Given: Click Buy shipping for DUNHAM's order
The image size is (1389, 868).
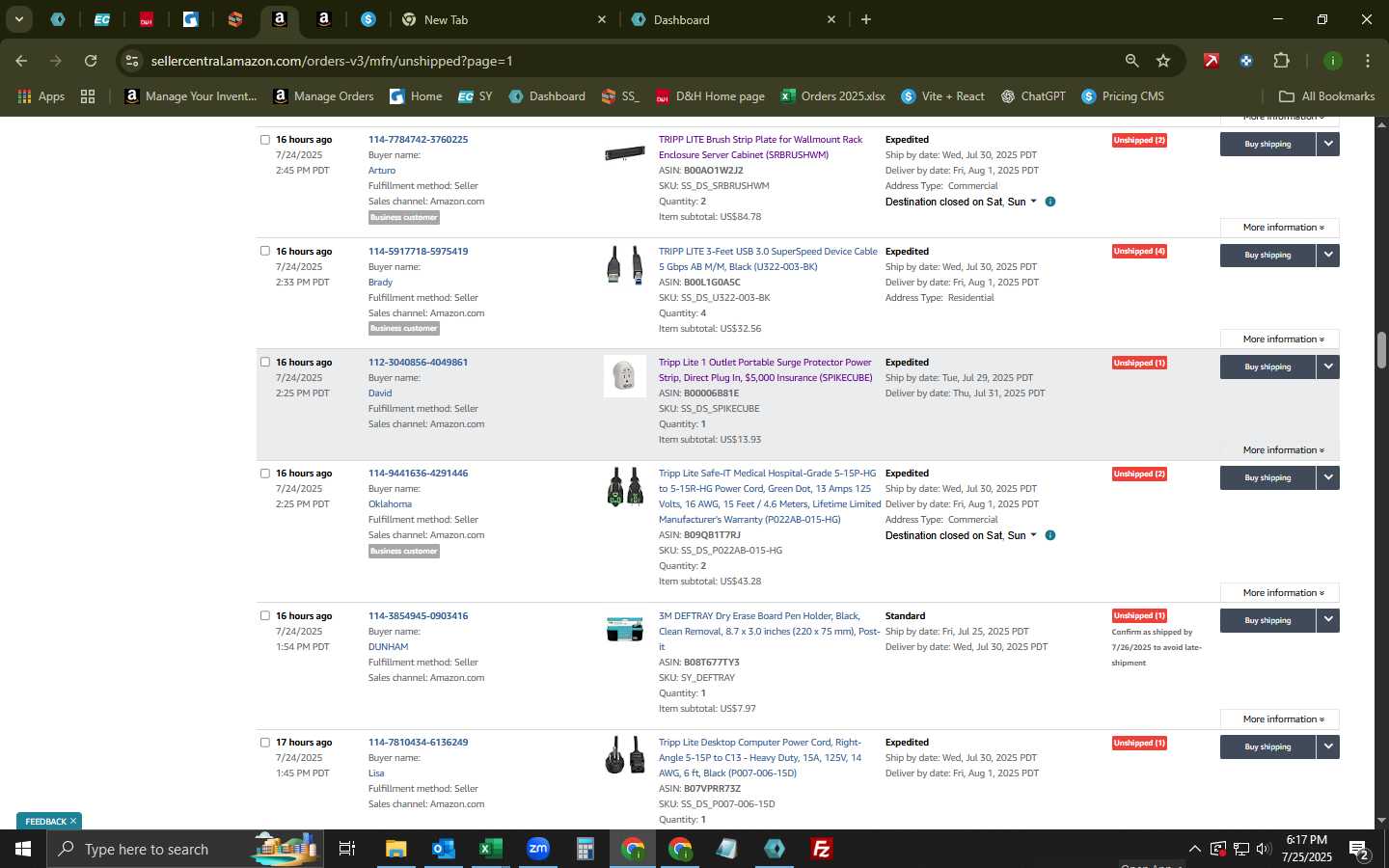Looking at the screenshot, I should click(1267, 620).
